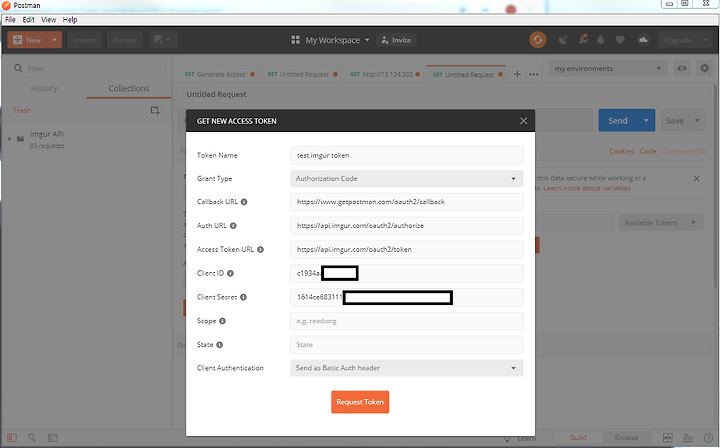
Task: Open the Help menu
Action: pyautogui.click(x=70, y=20)
